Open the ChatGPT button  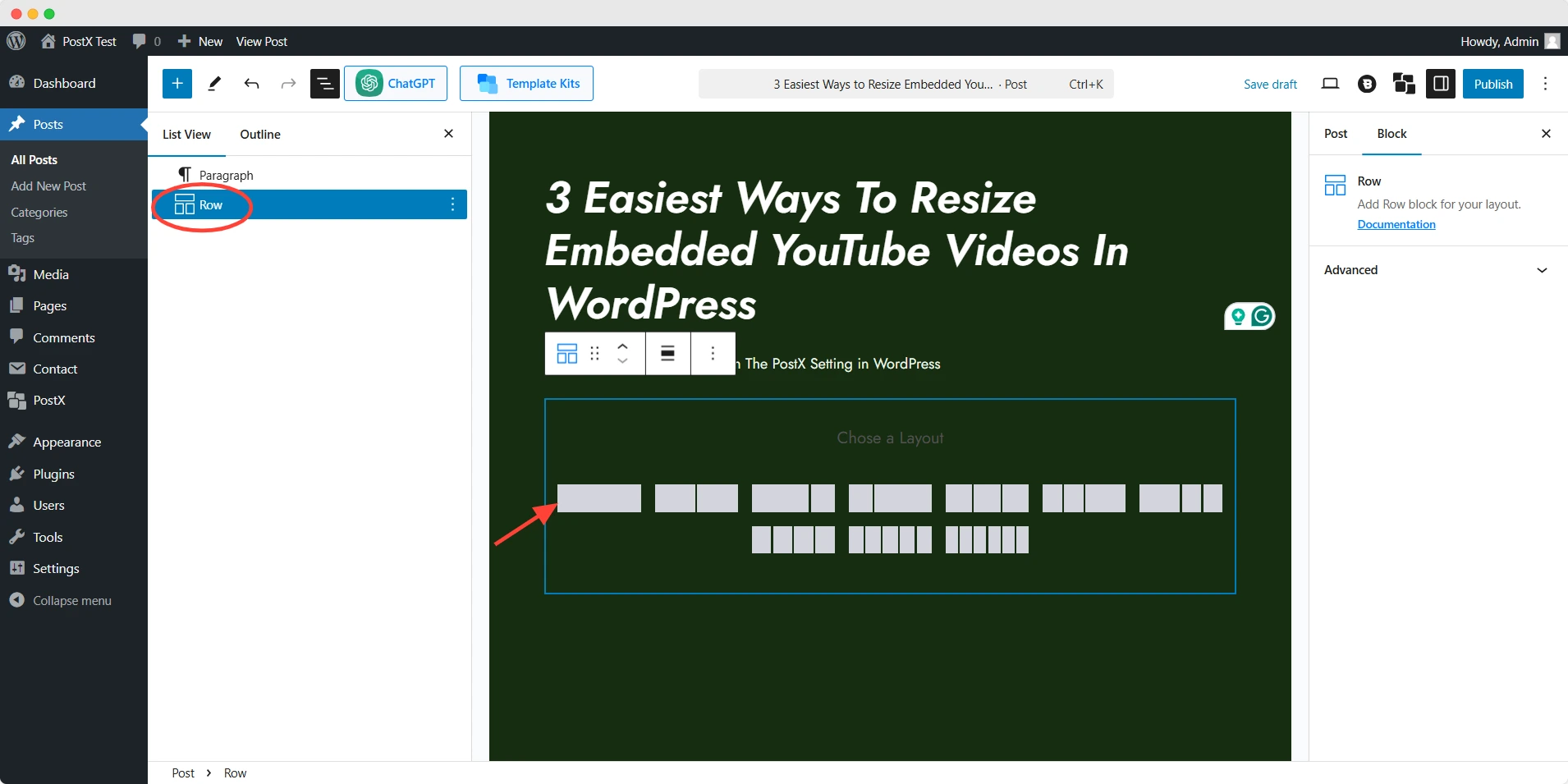click(x=396, y=84)
